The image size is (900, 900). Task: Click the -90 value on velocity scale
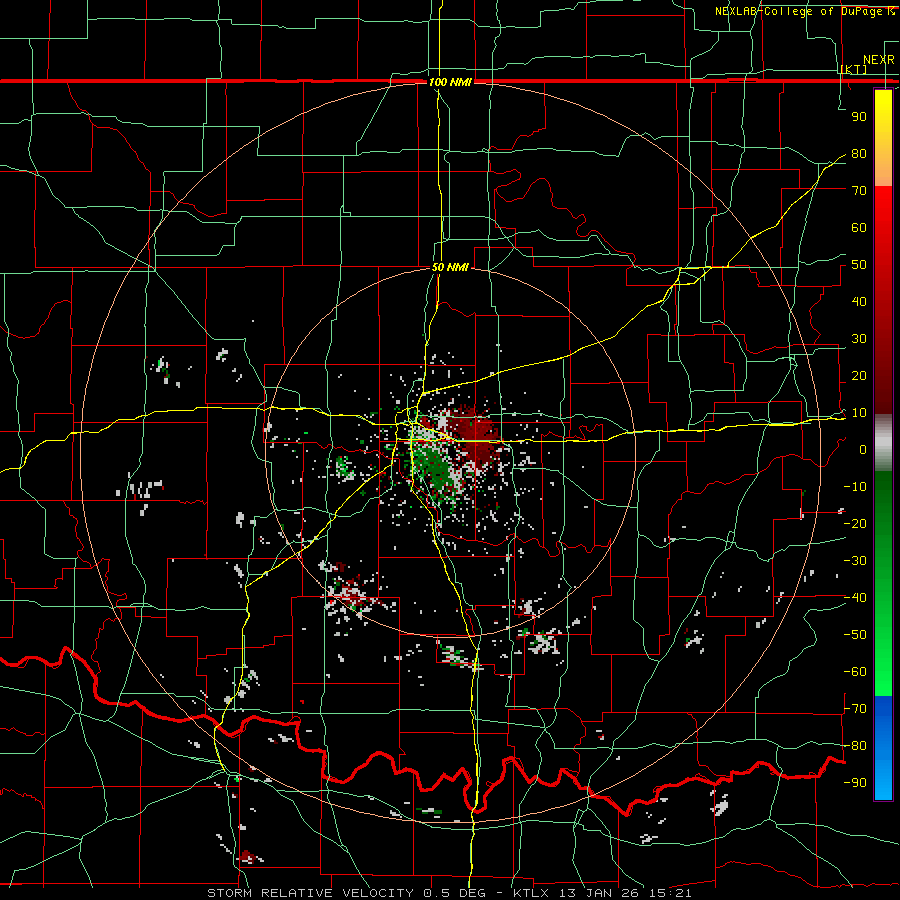pos(855,783)
